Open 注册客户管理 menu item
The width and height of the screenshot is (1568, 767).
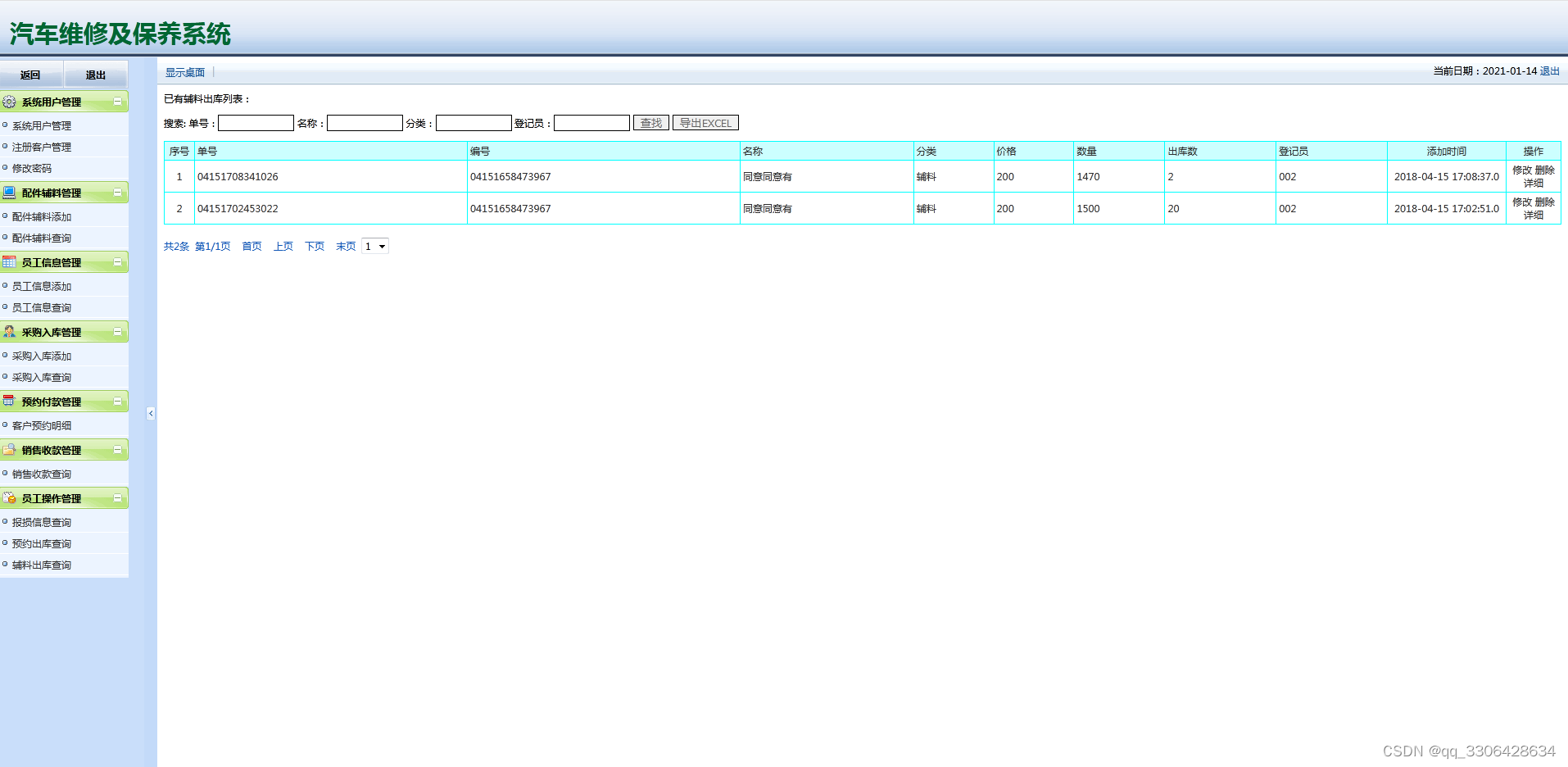click(42, 147)
